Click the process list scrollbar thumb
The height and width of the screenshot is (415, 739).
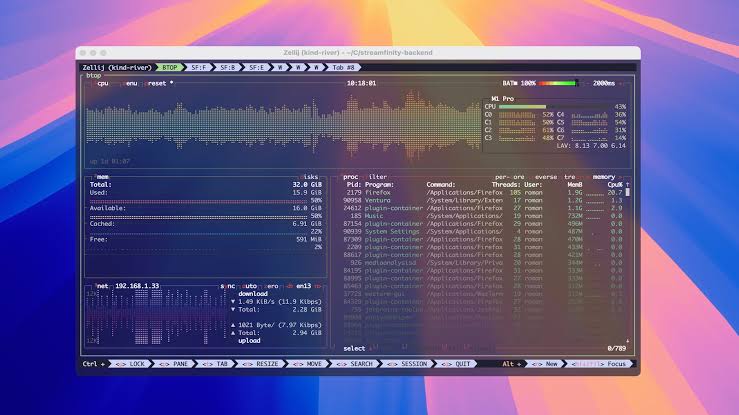pos(627,192)
